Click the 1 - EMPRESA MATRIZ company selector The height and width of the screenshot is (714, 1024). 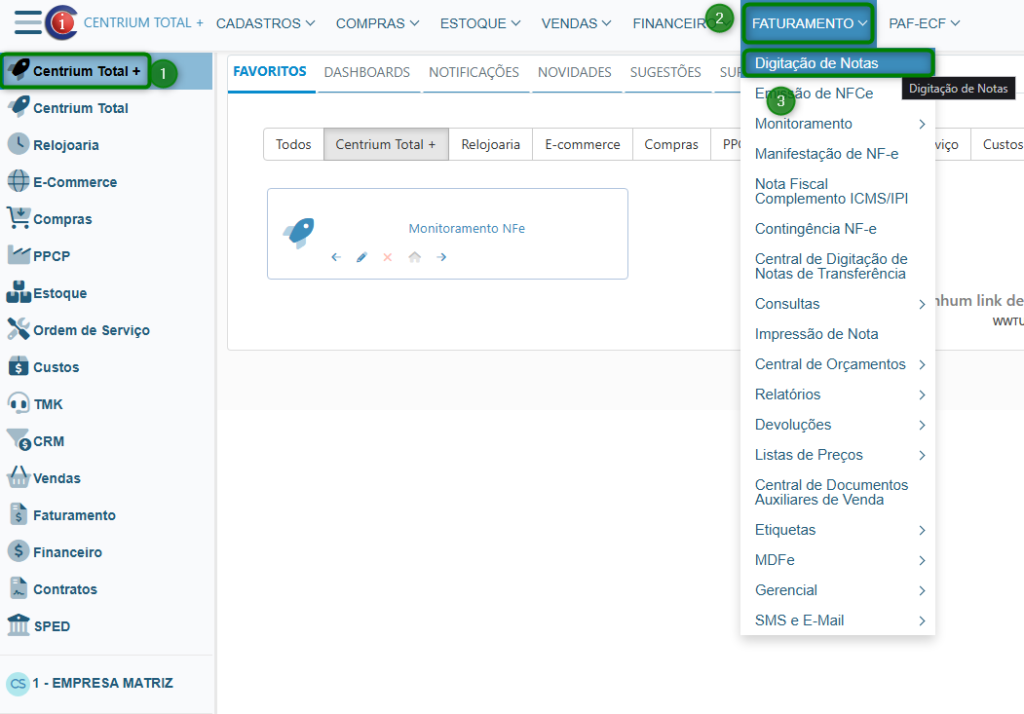coord(102,683)
